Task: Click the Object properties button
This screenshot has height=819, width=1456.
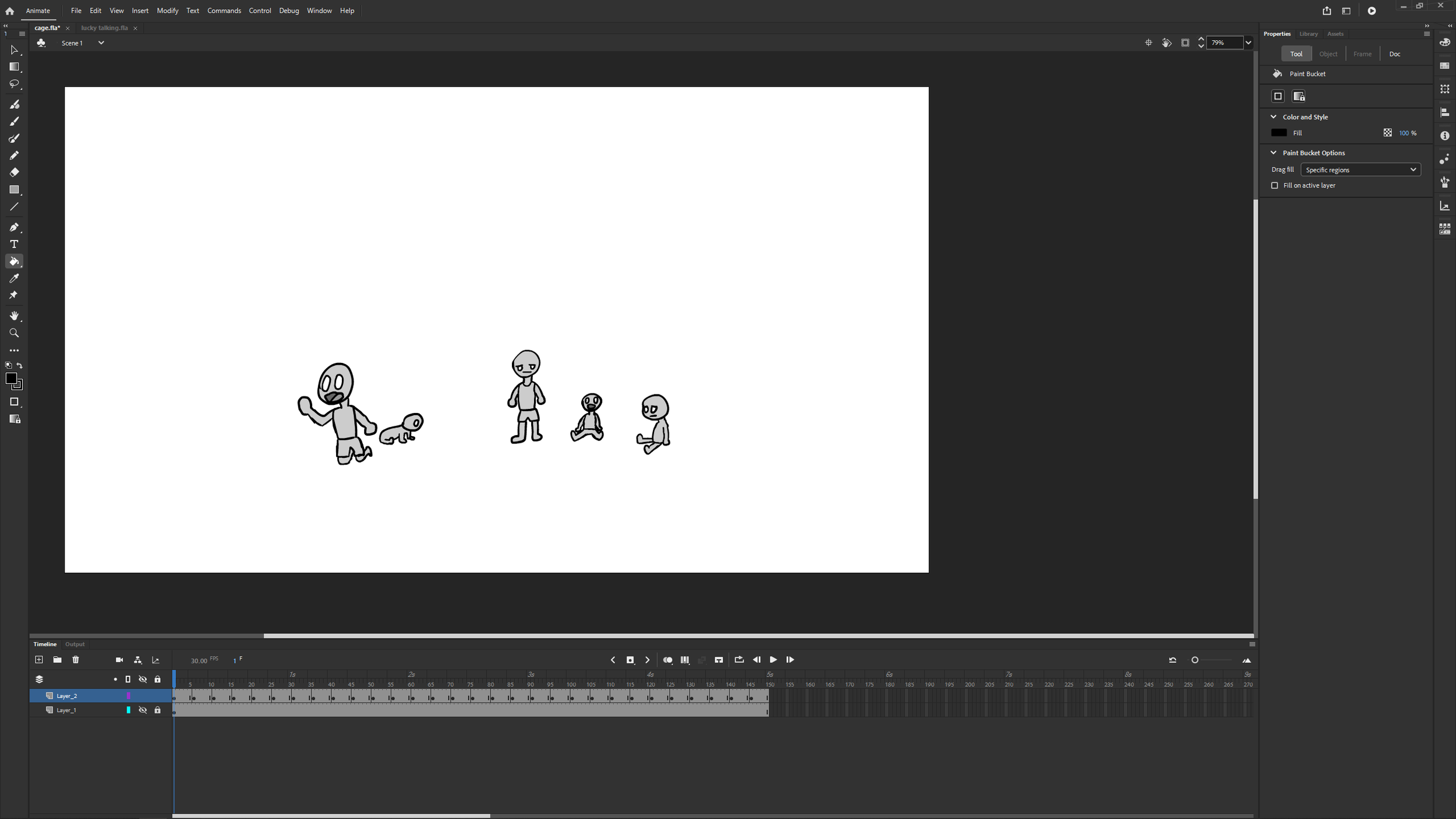Action: point(1328,54)
